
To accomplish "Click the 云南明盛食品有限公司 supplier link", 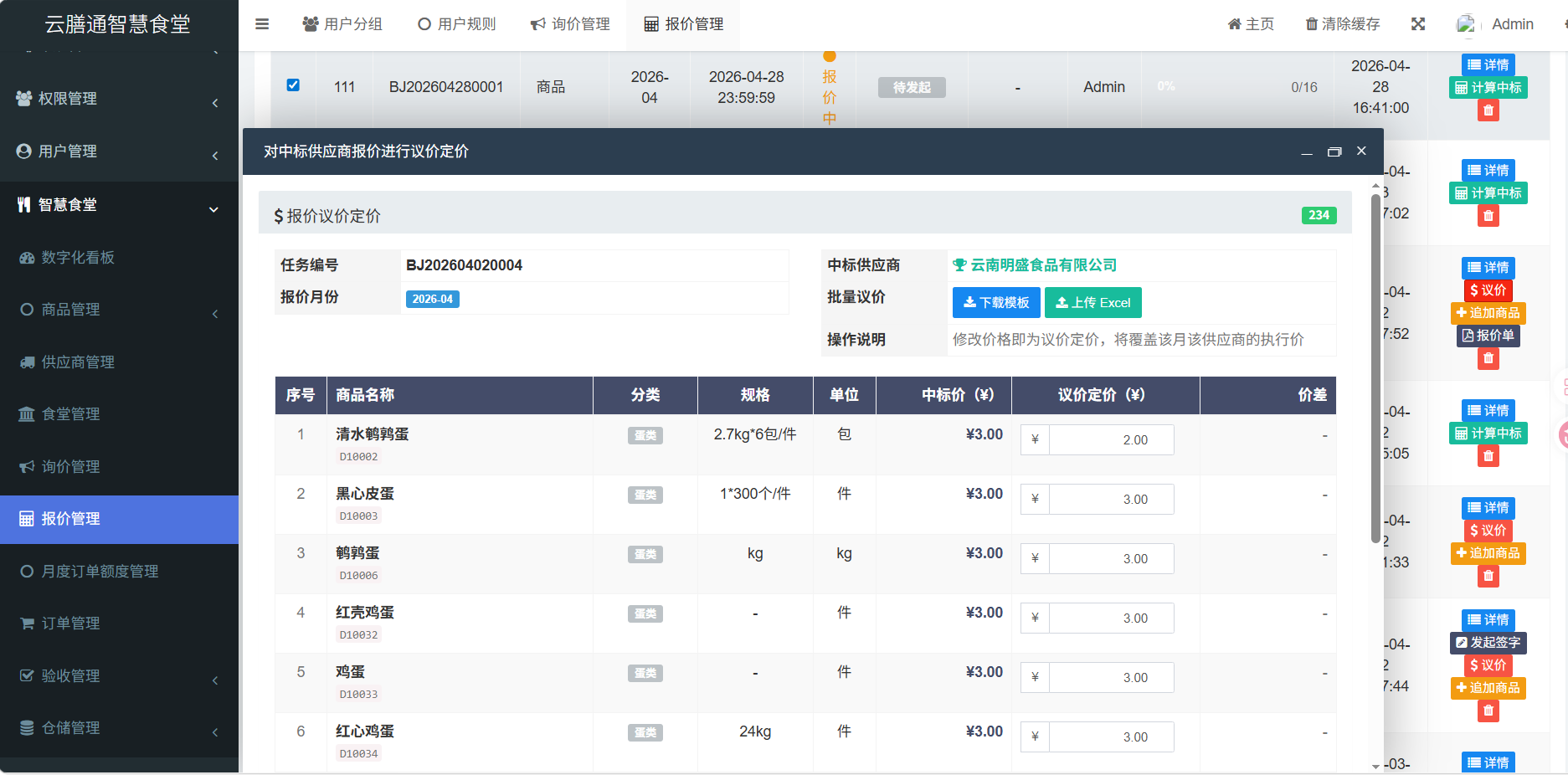I will [1043, 265].
